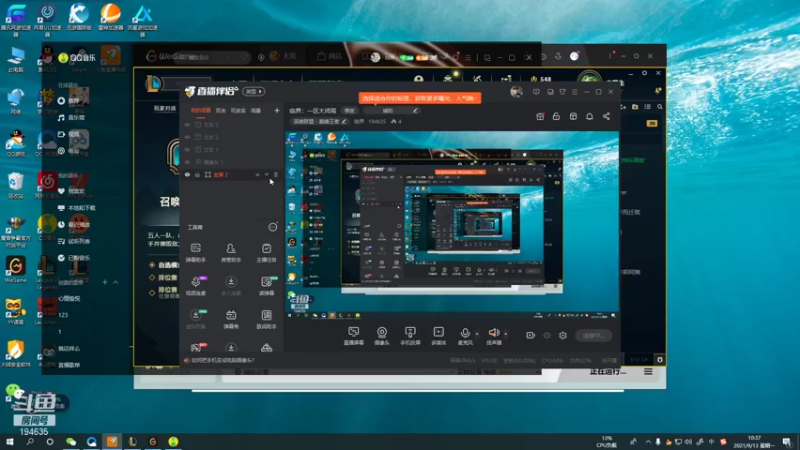Expand microphone options arrow
Screen dimensions: 800x450
pos(477,334)
